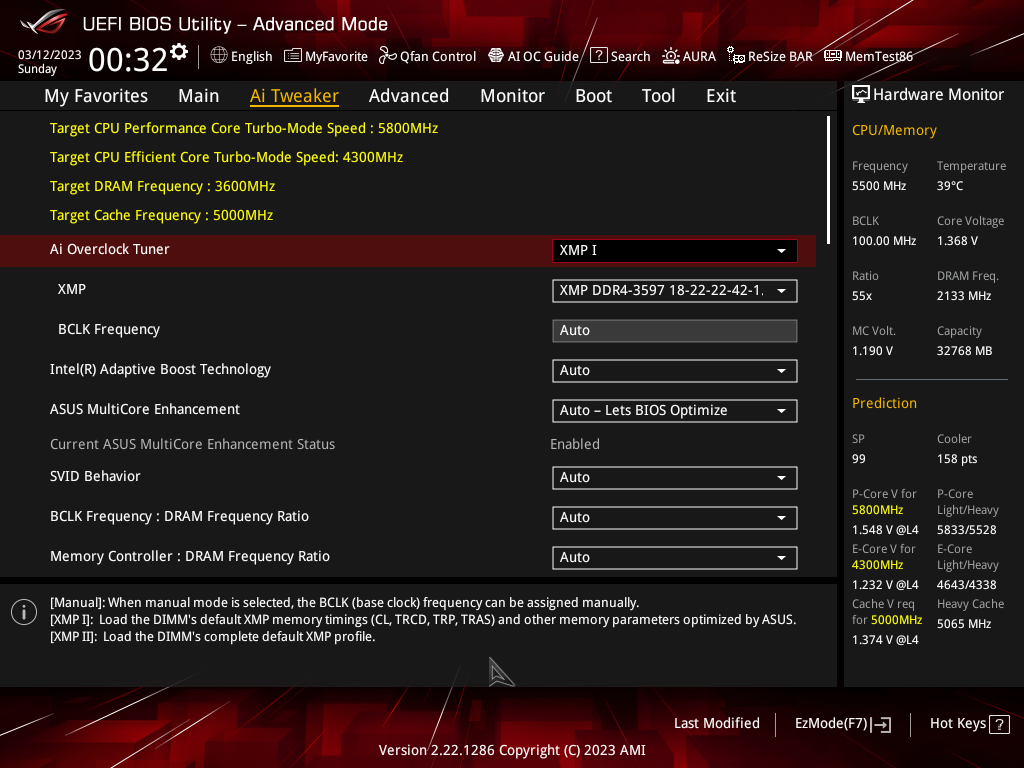Open Intel Adaptive Boost Technology dropdown

tap(674, 371)
